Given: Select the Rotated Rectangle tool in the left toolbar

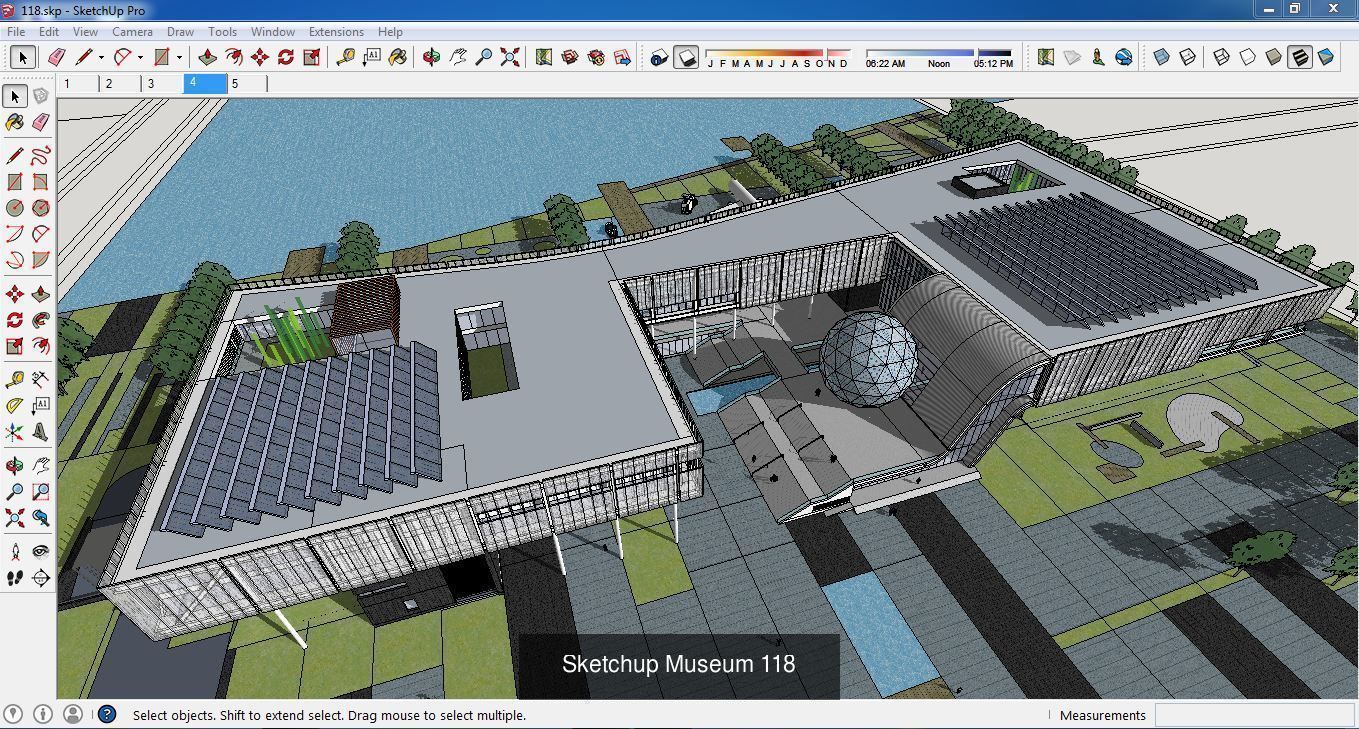Looking at the screenshot, I should 40,182.
